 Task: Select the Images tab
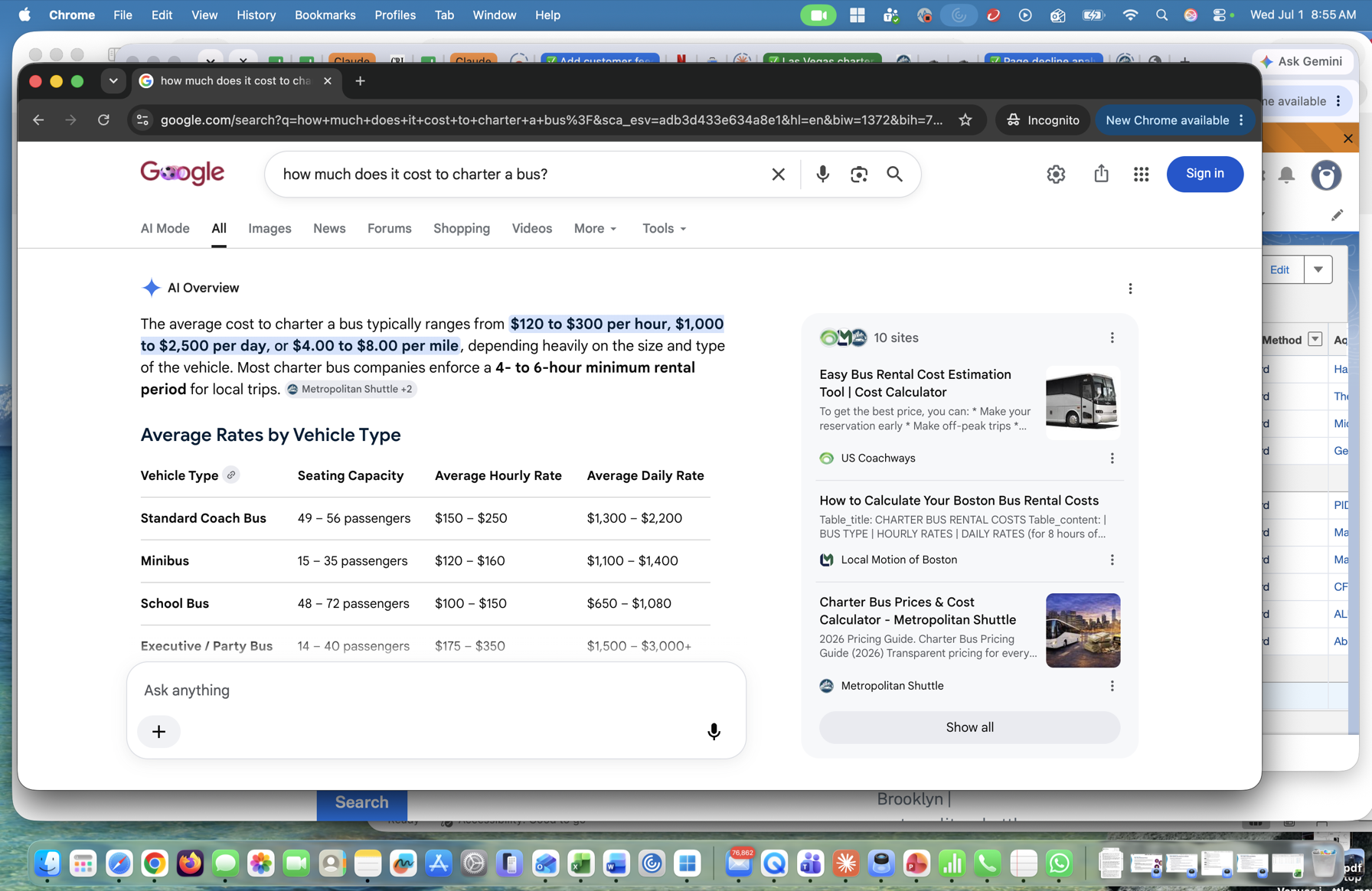(x=269, y=229)
